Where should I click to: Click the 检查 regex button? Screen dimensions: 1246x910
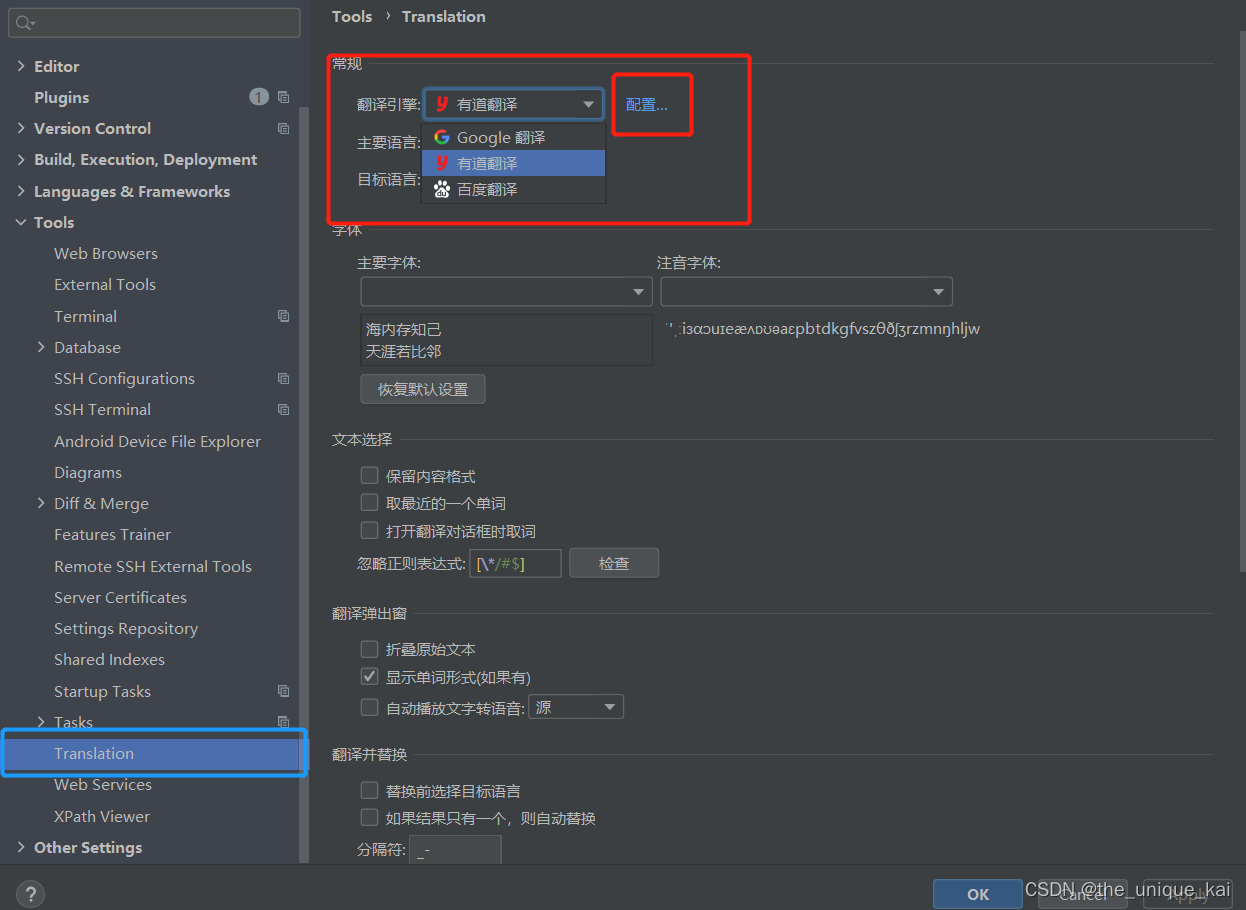click(x=614, y=563)
